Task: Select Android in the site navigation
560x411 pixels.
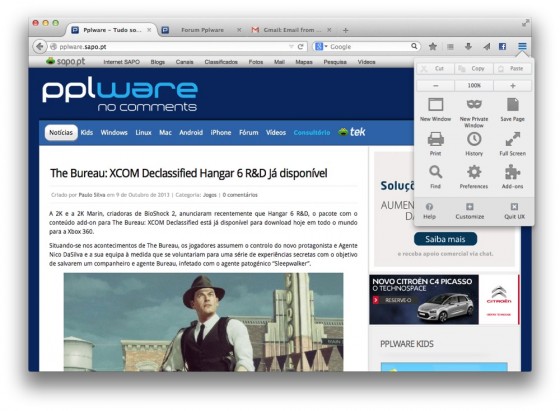Action: 191,132
